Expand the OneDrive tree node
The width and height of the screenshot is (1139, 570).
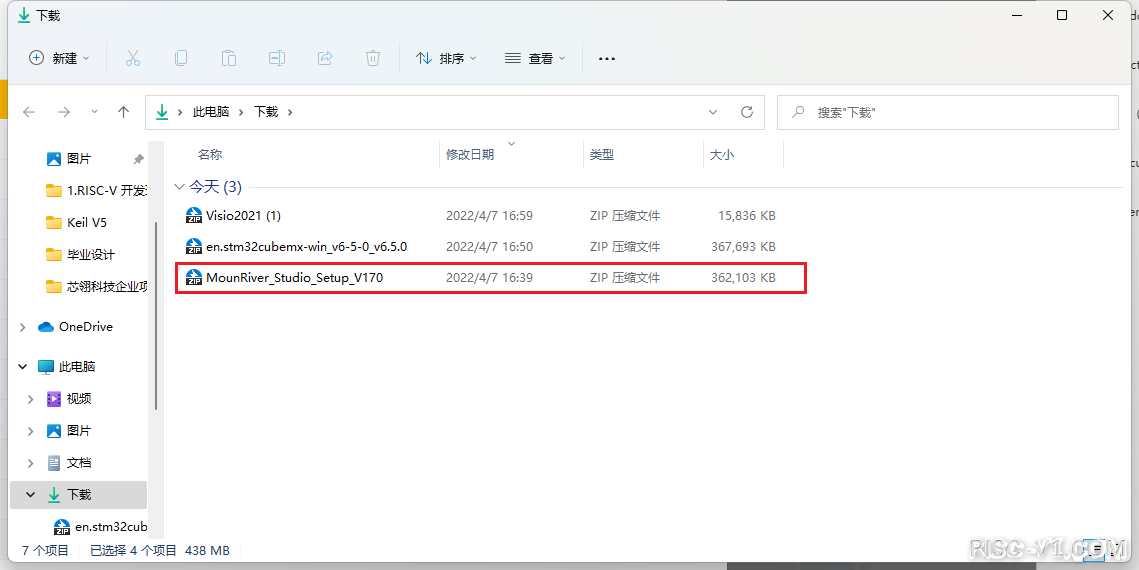coord(23,327)
